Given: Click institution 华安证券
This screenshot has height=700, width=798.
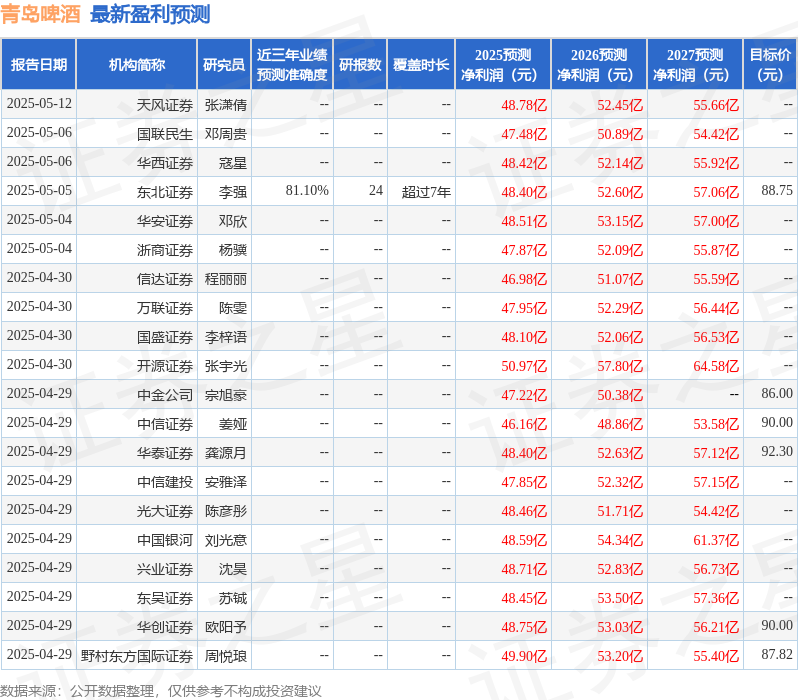Looking at the screenshot, I should (x=164, y=221).
